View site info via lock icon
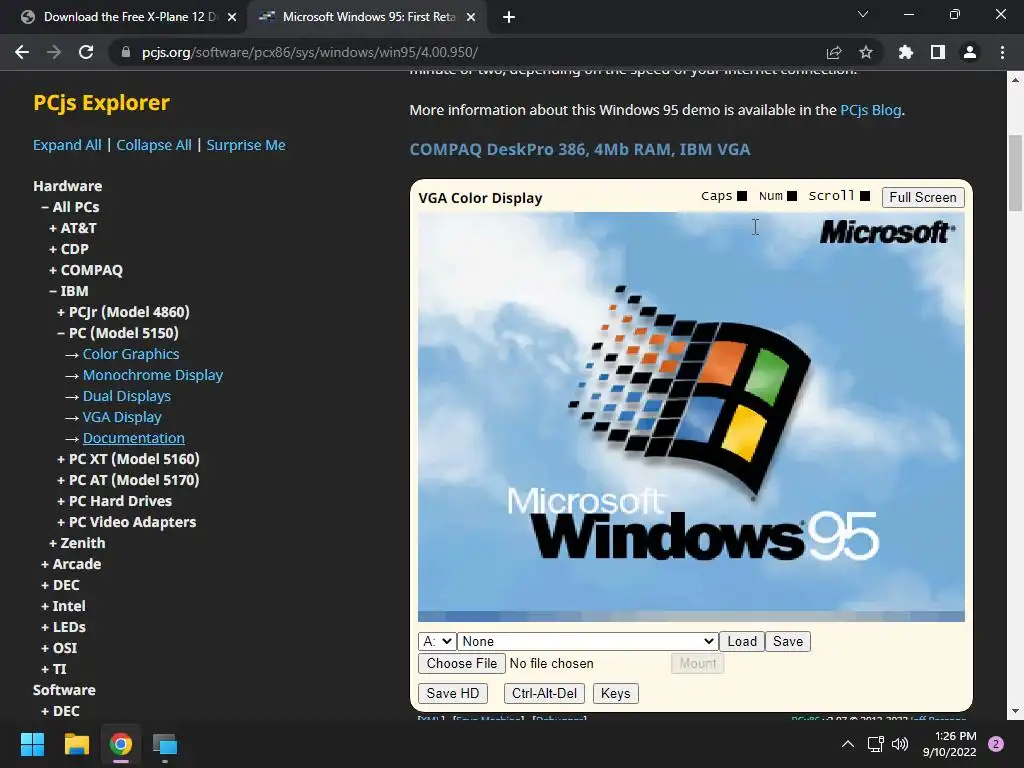The height and width of the screenshot is (768, 1024). click(x=125, y=52)
